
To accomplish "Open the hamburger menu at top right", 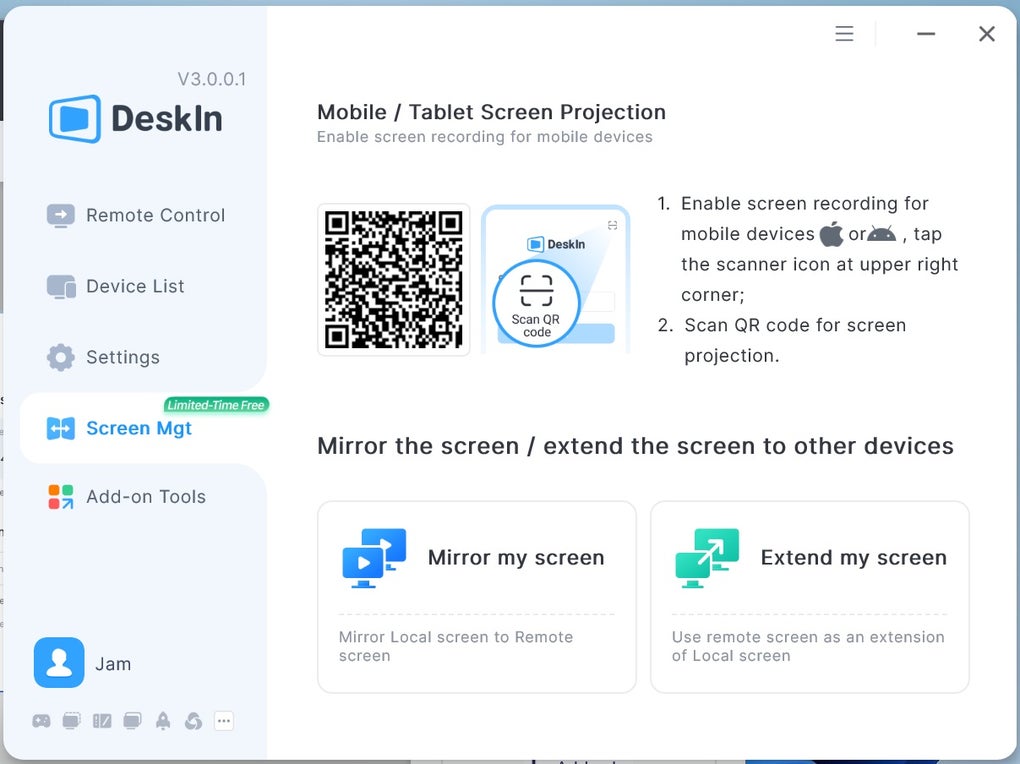I will (x=844, y=33).
